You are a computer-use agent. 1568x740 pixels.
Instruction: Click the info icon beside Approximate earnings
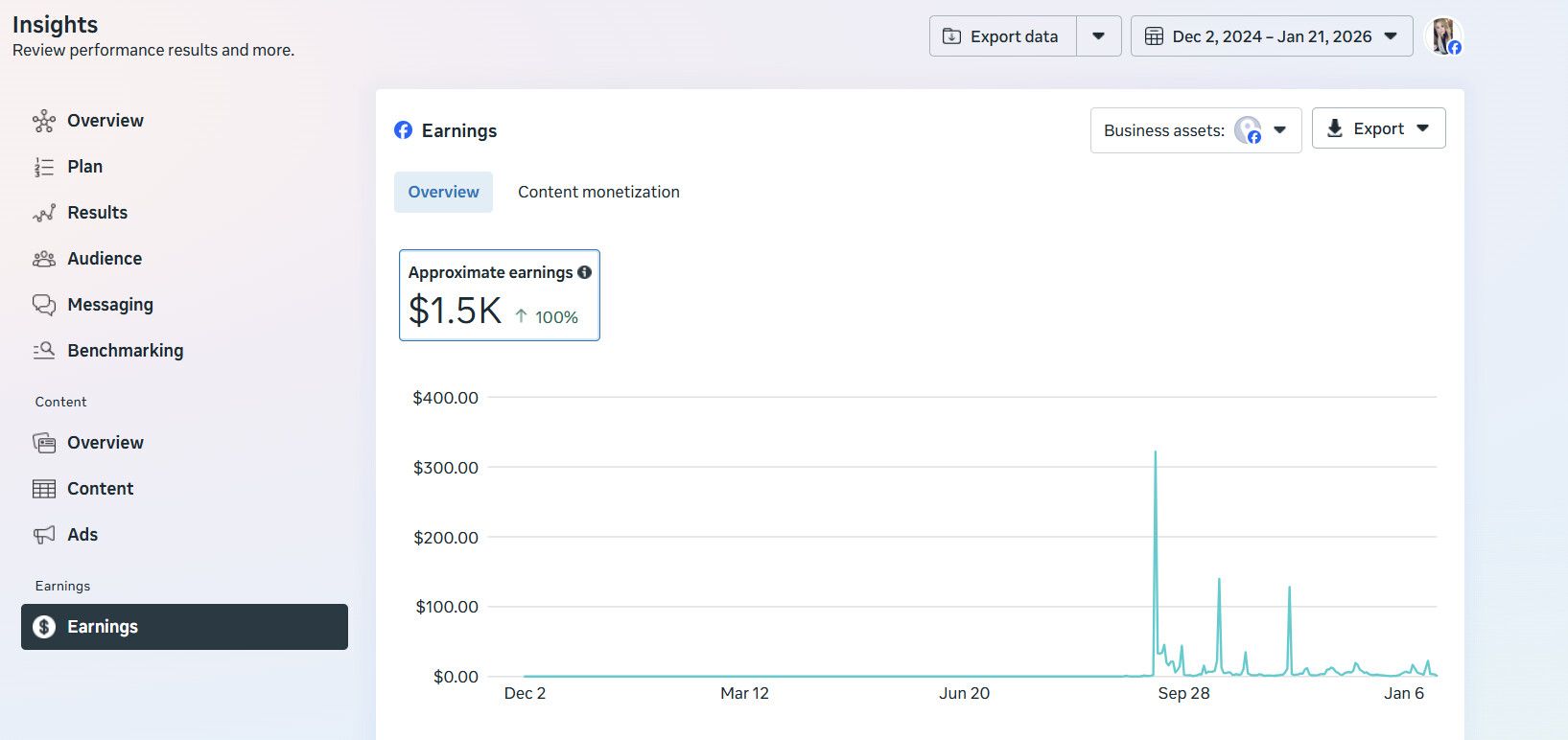(584, 272)
